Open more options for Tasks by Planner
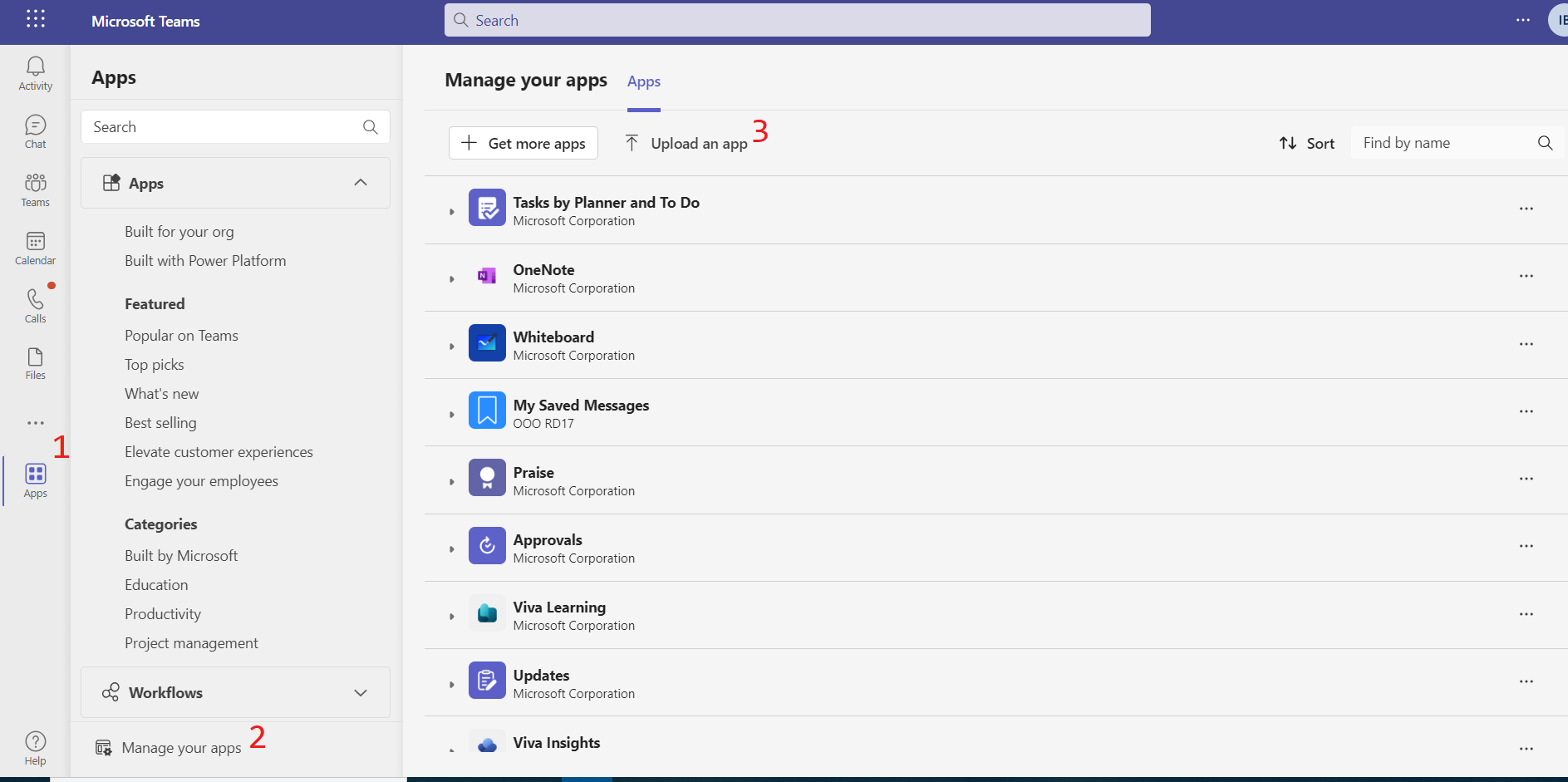This screenshot has height=782, width=1568. pyautogui.click(x=1526, y=209)
